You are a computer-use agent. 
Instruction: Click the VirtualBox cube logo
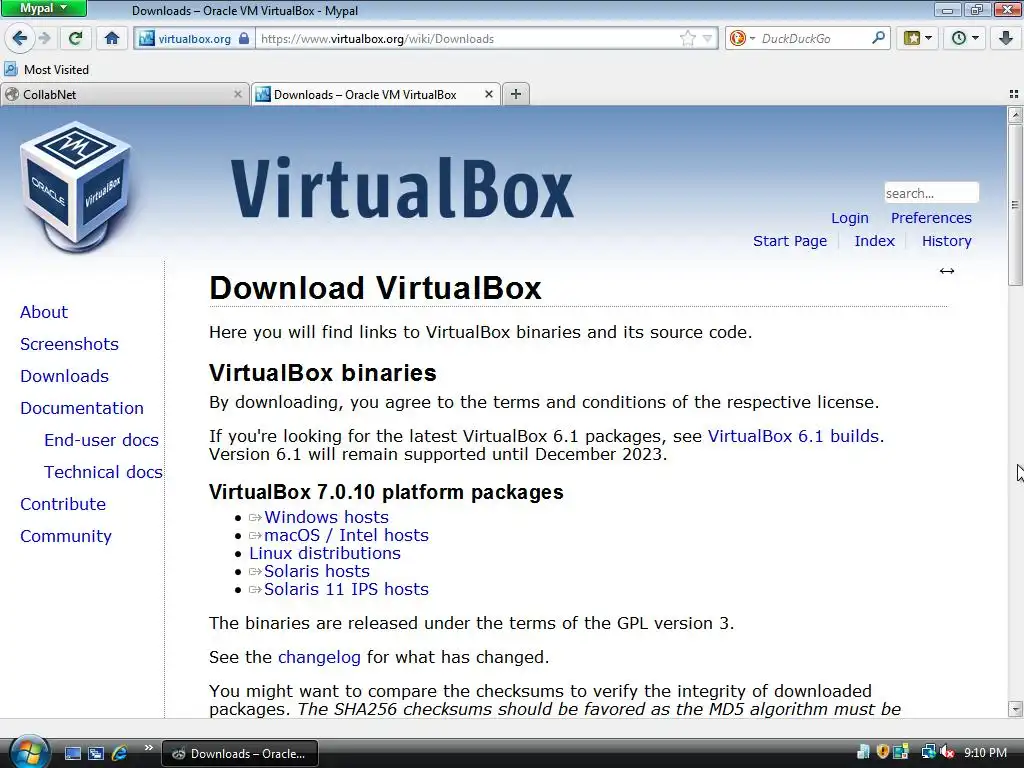pyautogui.click(x=76, y=187)
